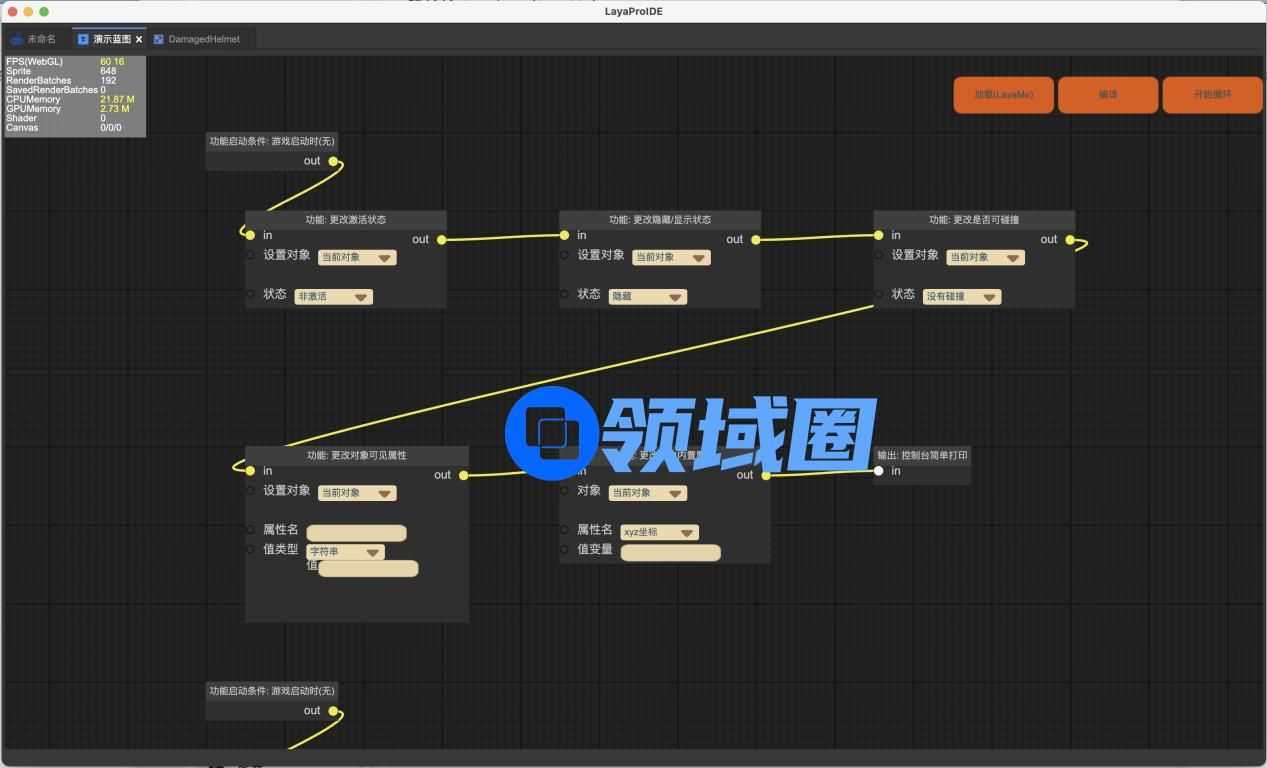Screen dimensions: 1267x768
Task: Close the 演示蓝图 tab
Action: (x=139, y=40)
